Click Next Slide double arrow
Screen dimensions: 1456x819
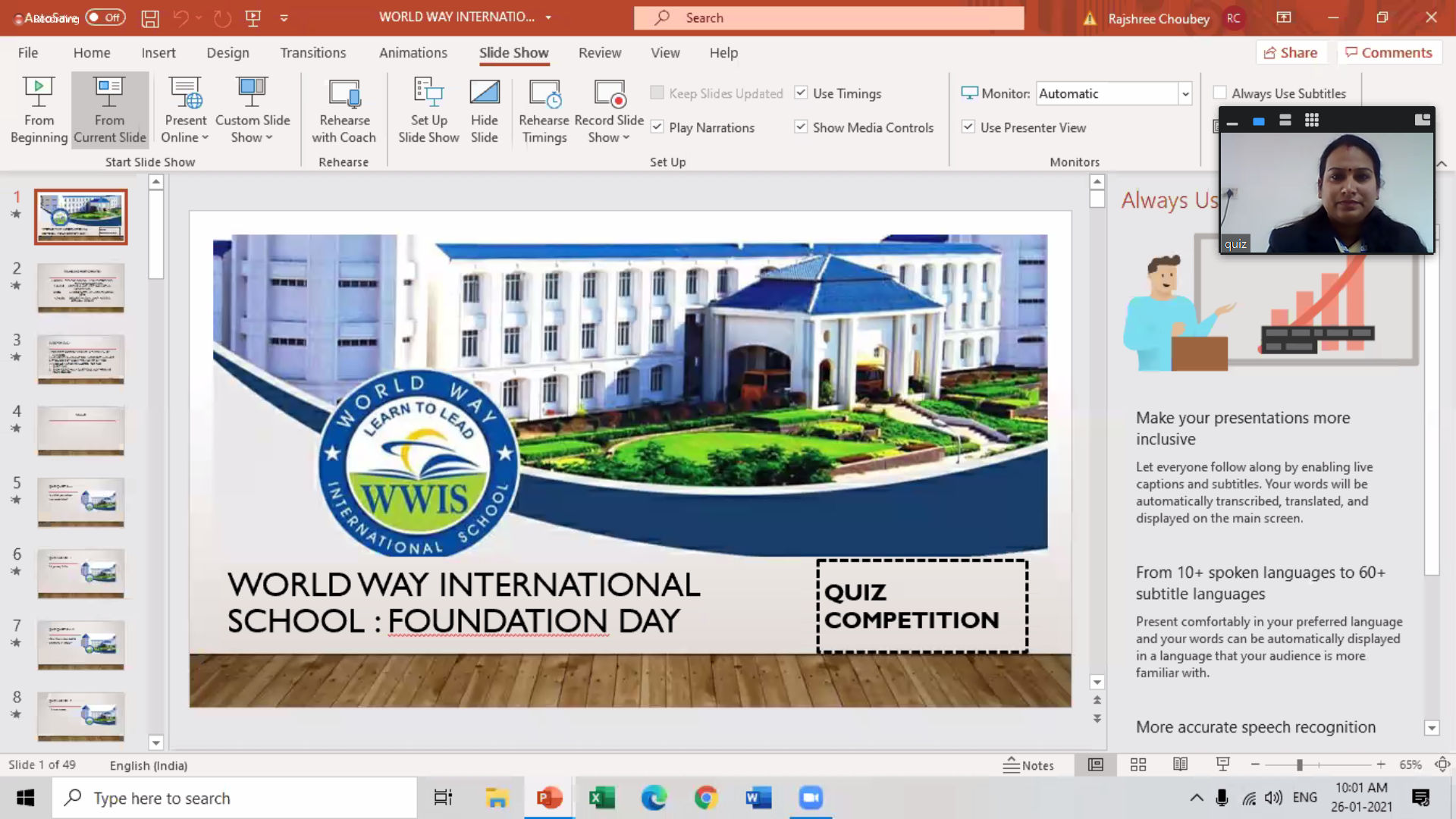coord(1097,718)
